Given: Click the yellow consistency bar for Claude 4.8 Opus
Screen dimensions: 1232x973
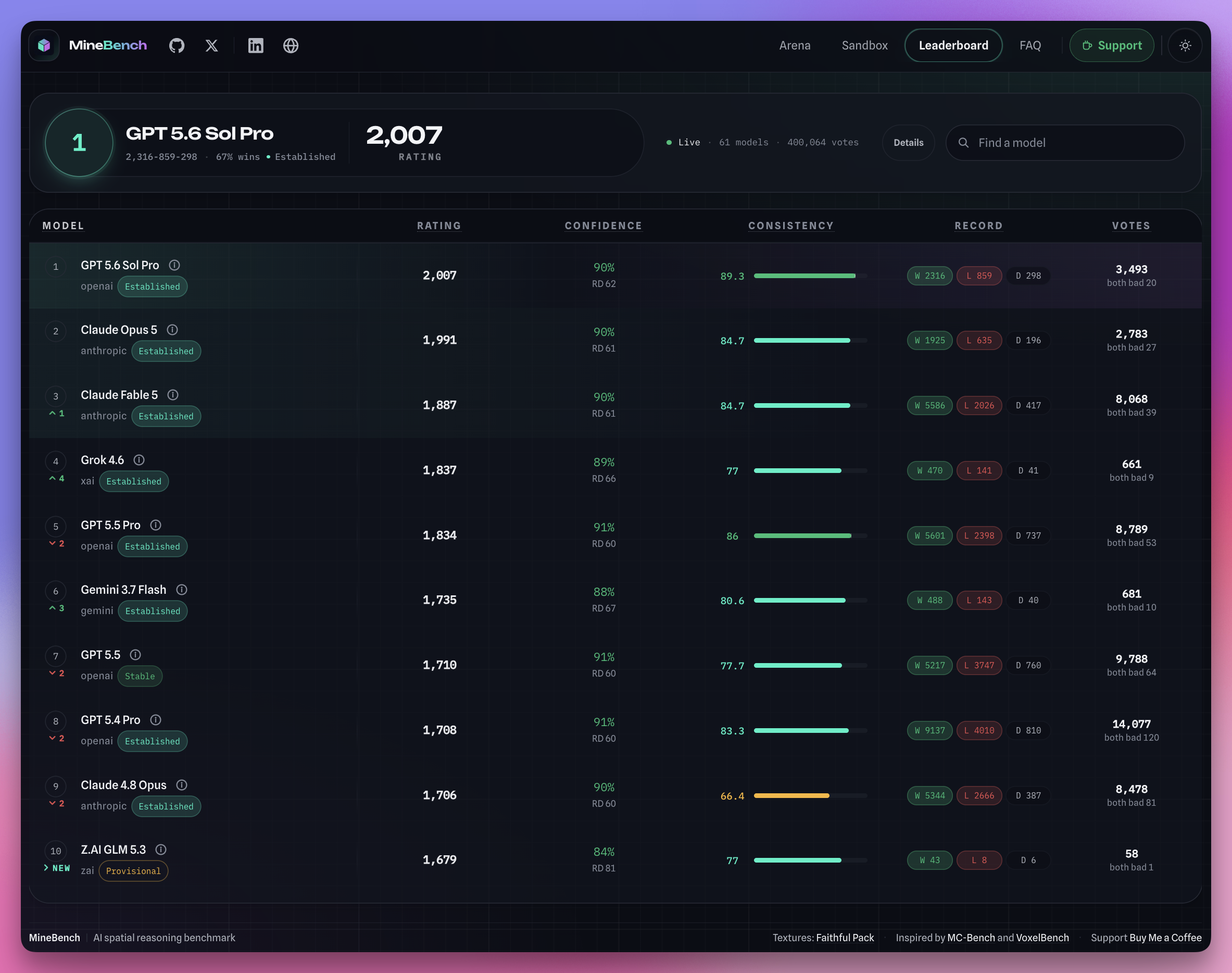Looking at the screenshot, I should tap(810, 796).
